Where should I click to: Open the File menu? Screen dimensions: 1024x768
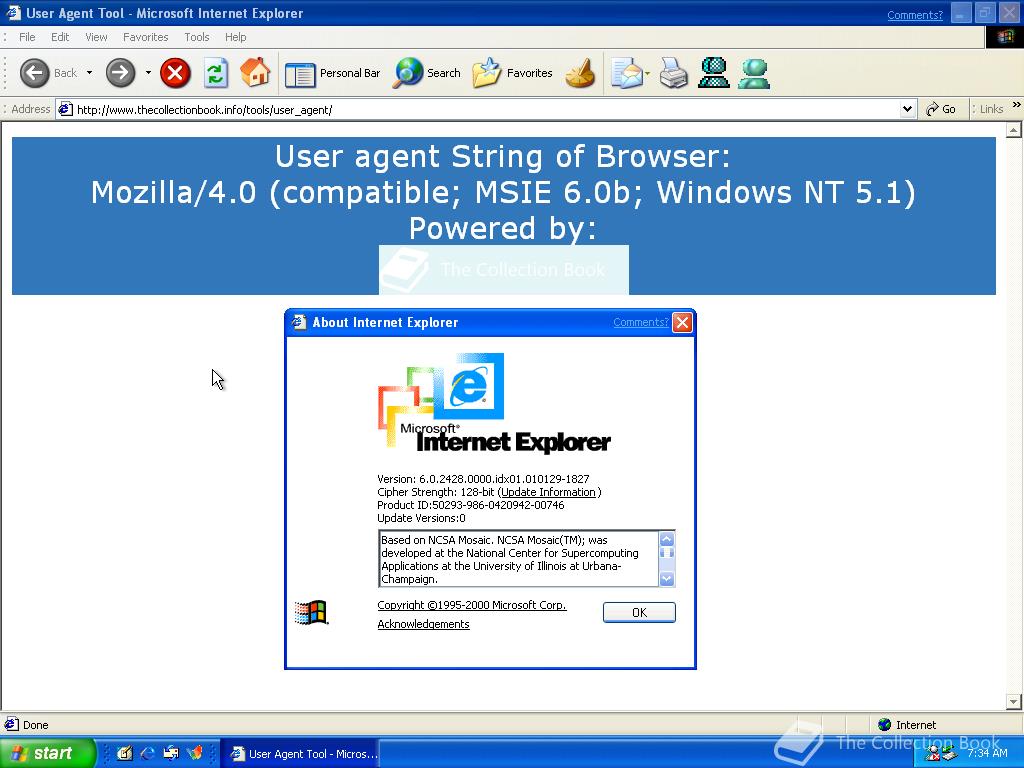(27, 37)
